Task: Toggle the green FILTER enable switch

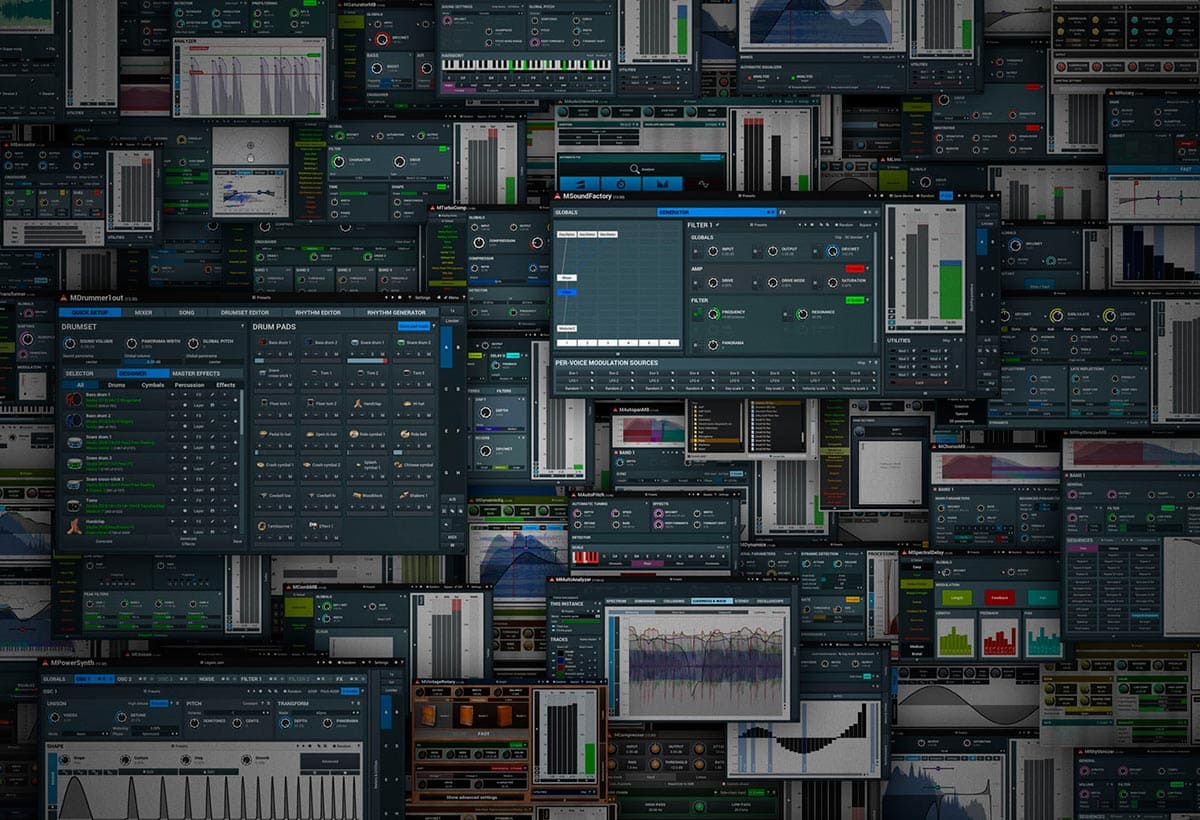Action: click(x=855, y=300)
